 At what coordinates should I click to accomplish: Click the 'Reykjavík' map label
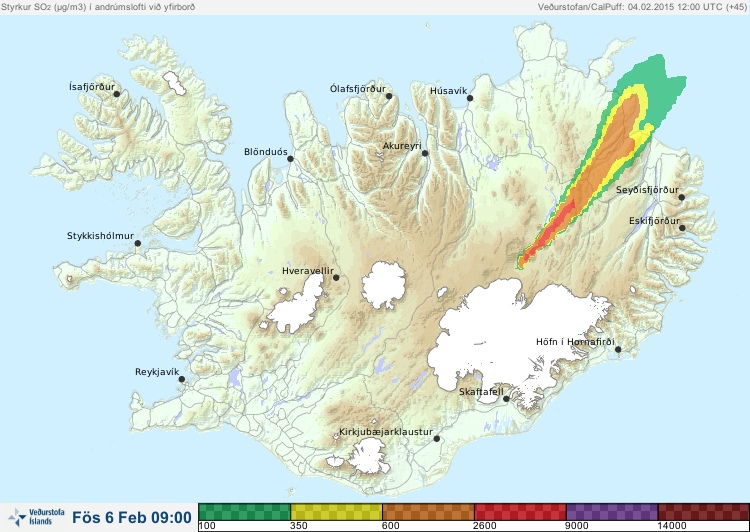coord(157,372)
